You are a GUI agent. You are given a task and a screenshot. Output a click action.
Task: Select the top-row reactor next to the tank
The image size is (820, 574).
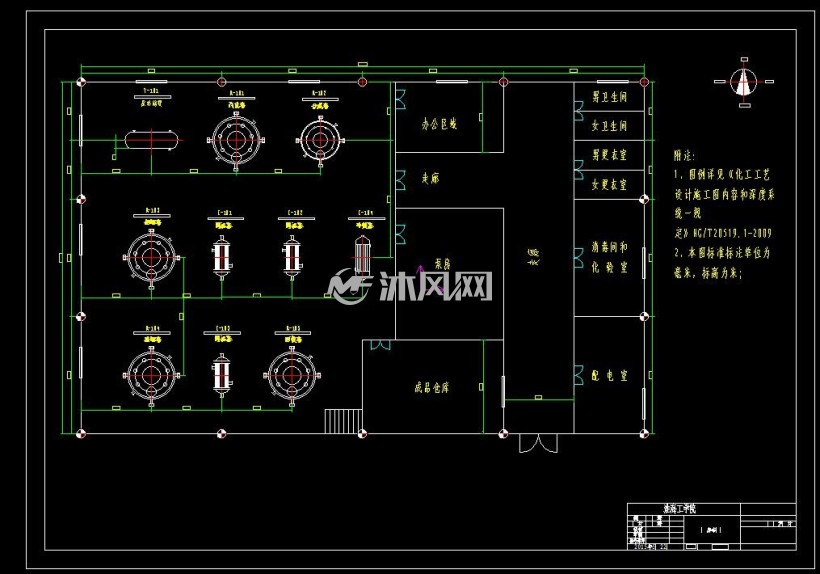[236, 140]
